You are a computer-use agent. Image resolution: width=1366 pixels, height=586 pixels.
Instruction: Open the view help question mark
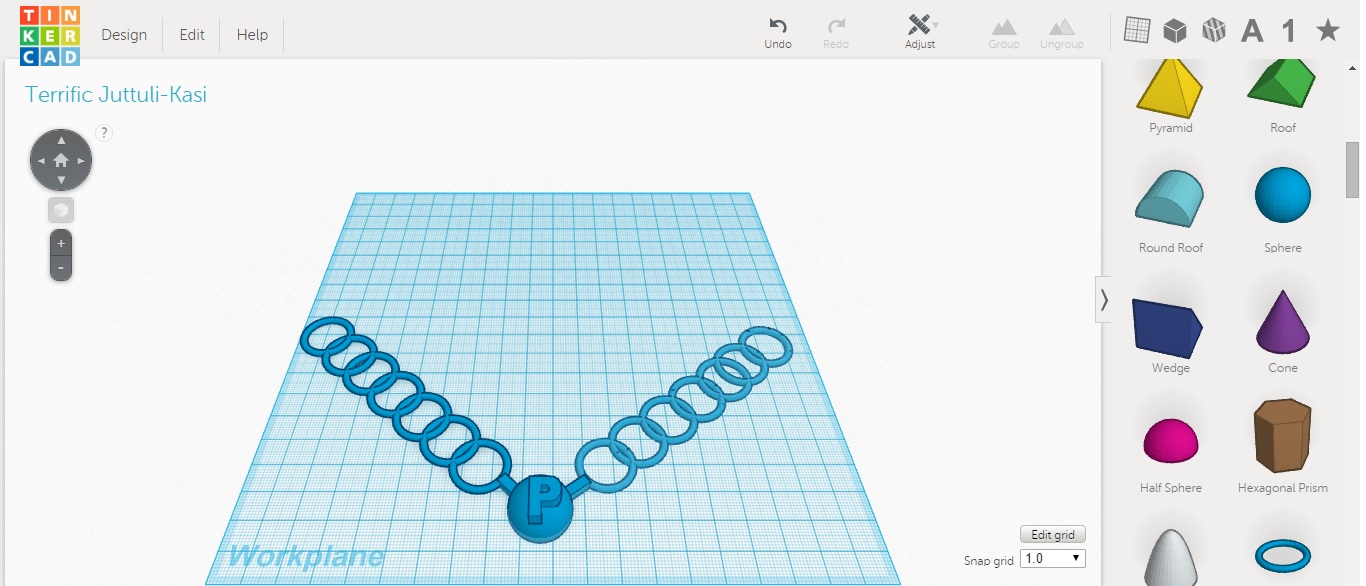click(x=104, y=132)
